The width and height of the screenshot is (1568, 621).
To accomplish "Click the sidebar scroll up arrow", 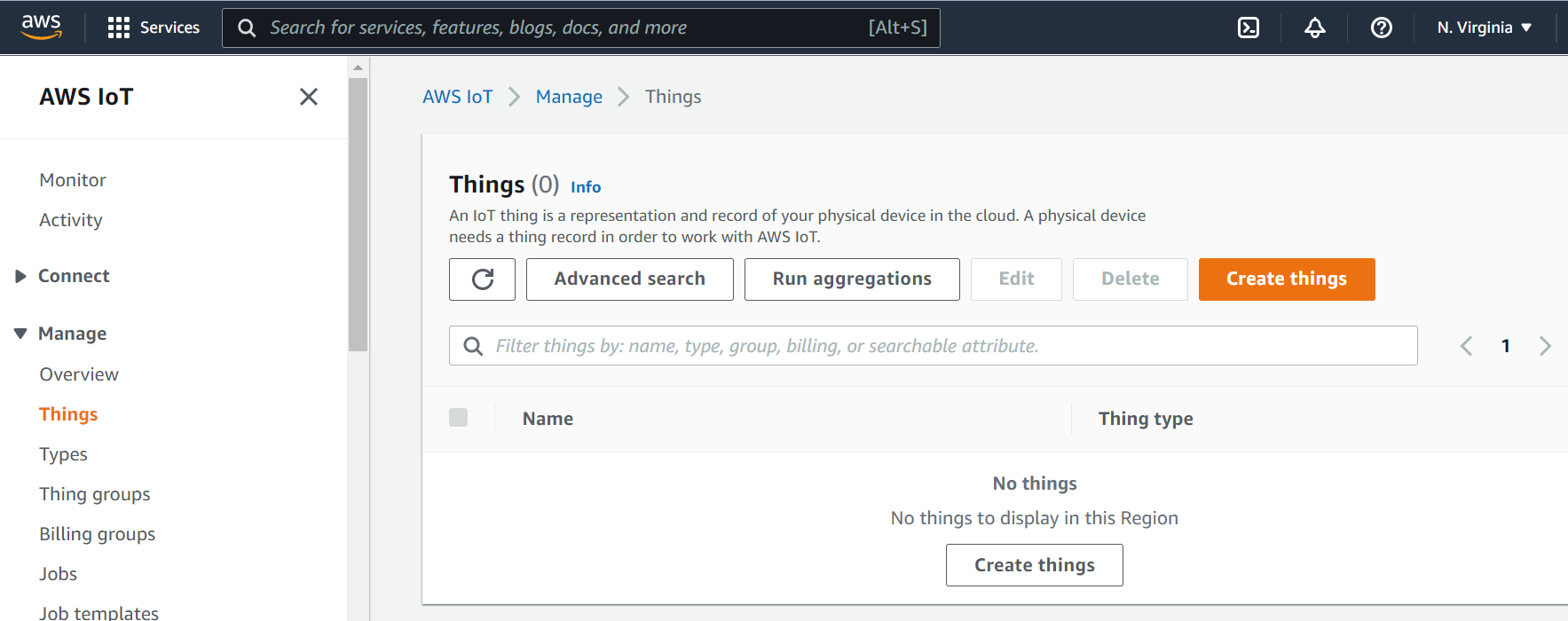I will [359, 67].
